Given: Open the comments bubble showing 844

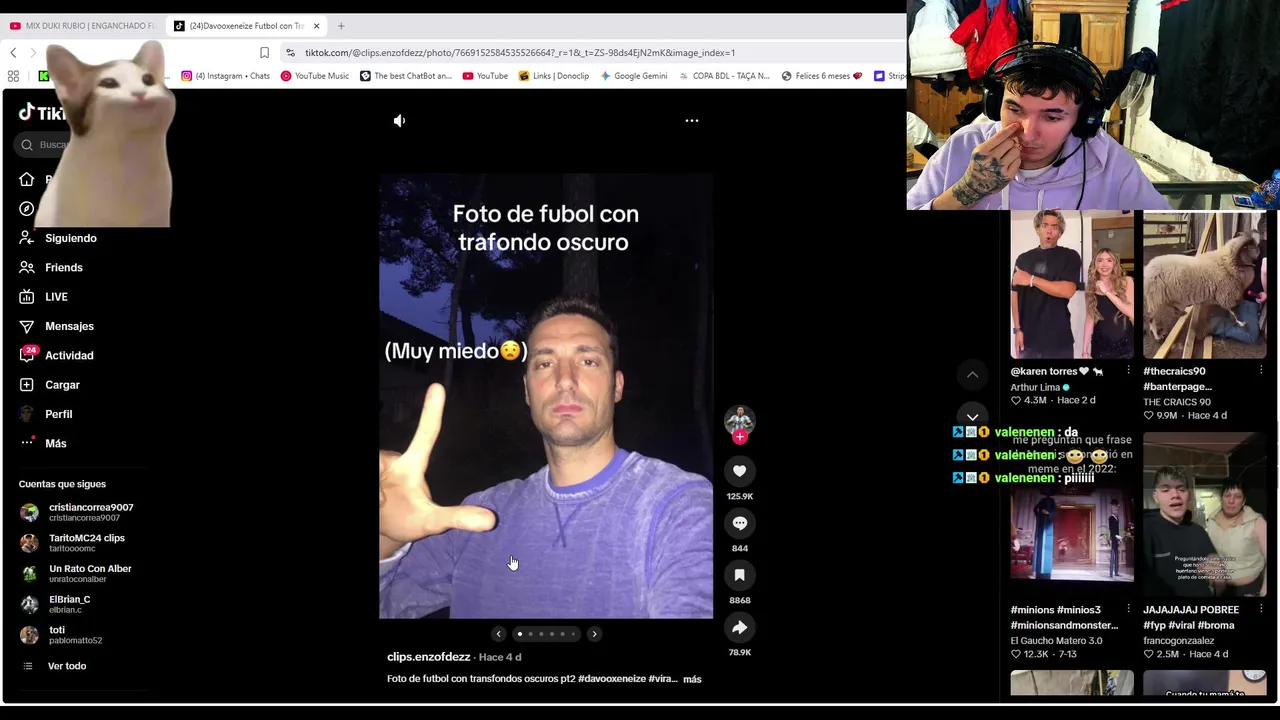Looking at the screenshot, I should pos(740,523).
